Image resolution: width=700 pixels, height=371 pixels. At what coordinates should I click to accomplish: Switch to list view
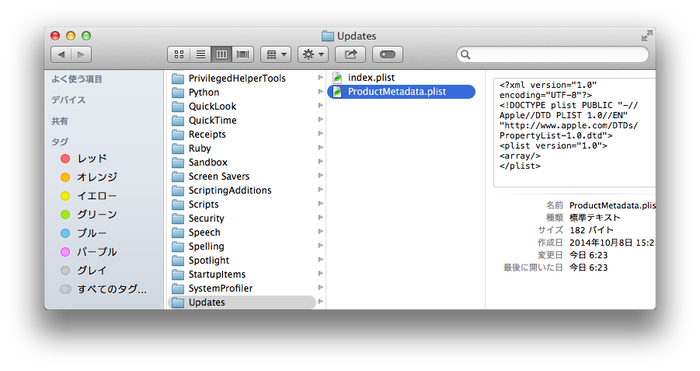coord(200,54)
